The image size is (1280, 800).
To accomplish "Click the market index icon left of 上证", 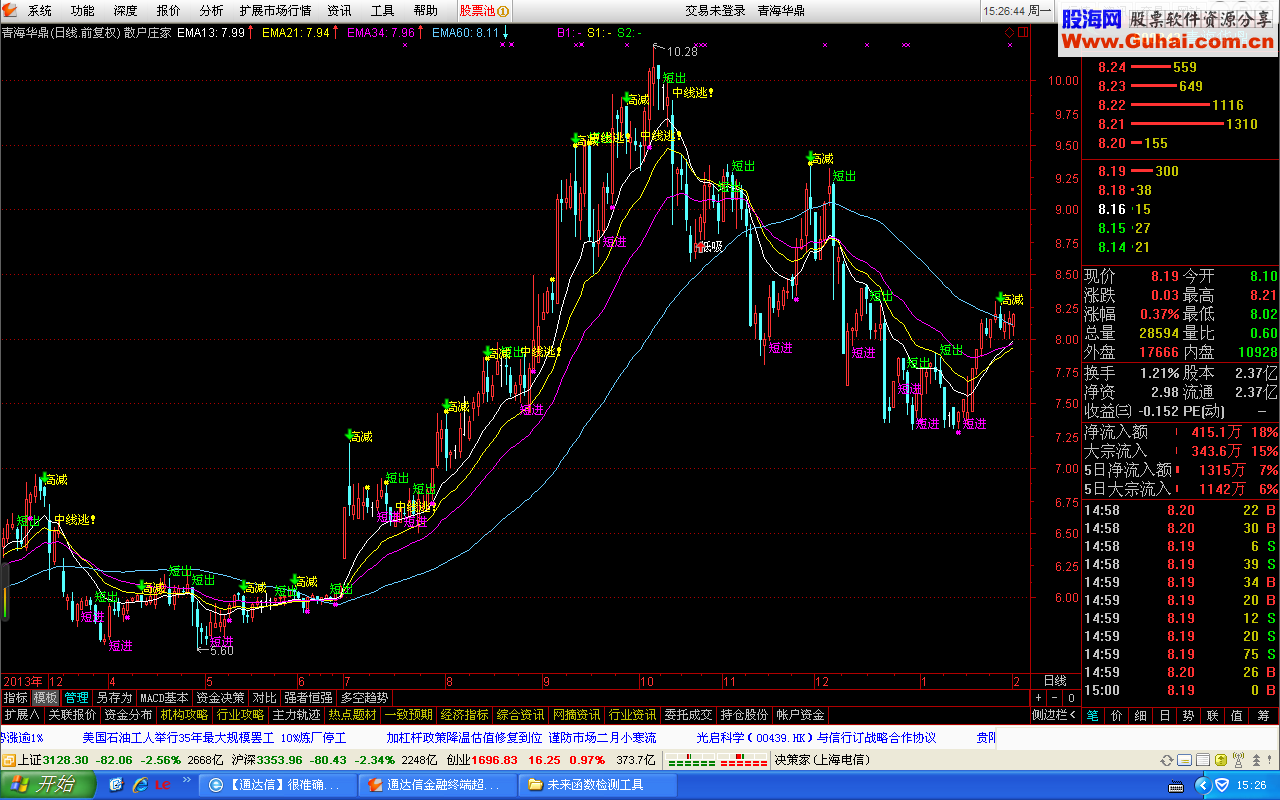I will click(x=8, y=760).
